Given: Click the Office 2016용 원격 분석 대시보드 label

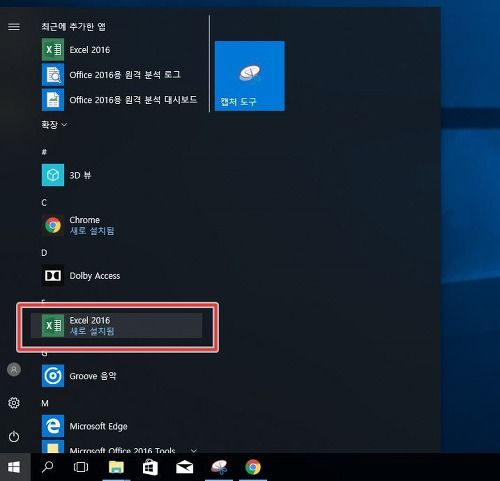Looking at the screenshot, I should (x=133, y=100).
